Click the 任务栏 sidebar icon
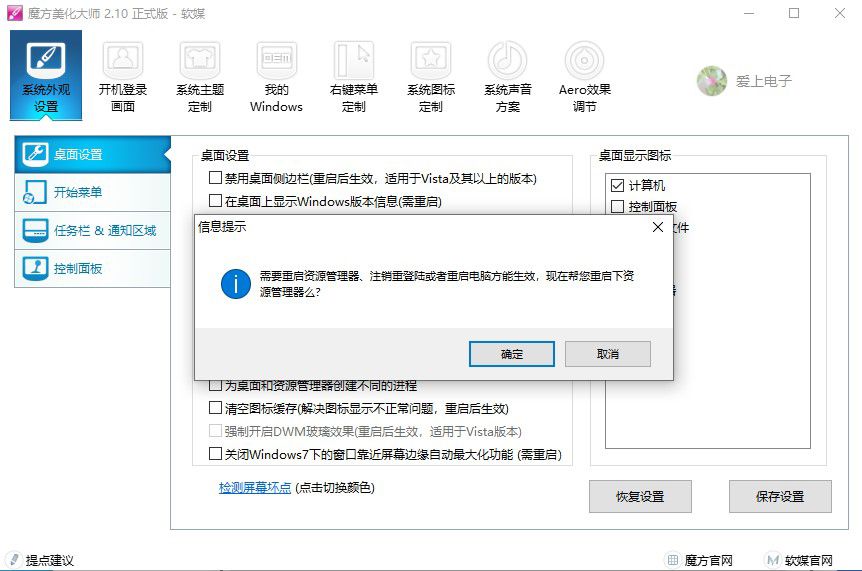This screenshot has height=571, width=862. pyautogui.click(x=36, y=230)
